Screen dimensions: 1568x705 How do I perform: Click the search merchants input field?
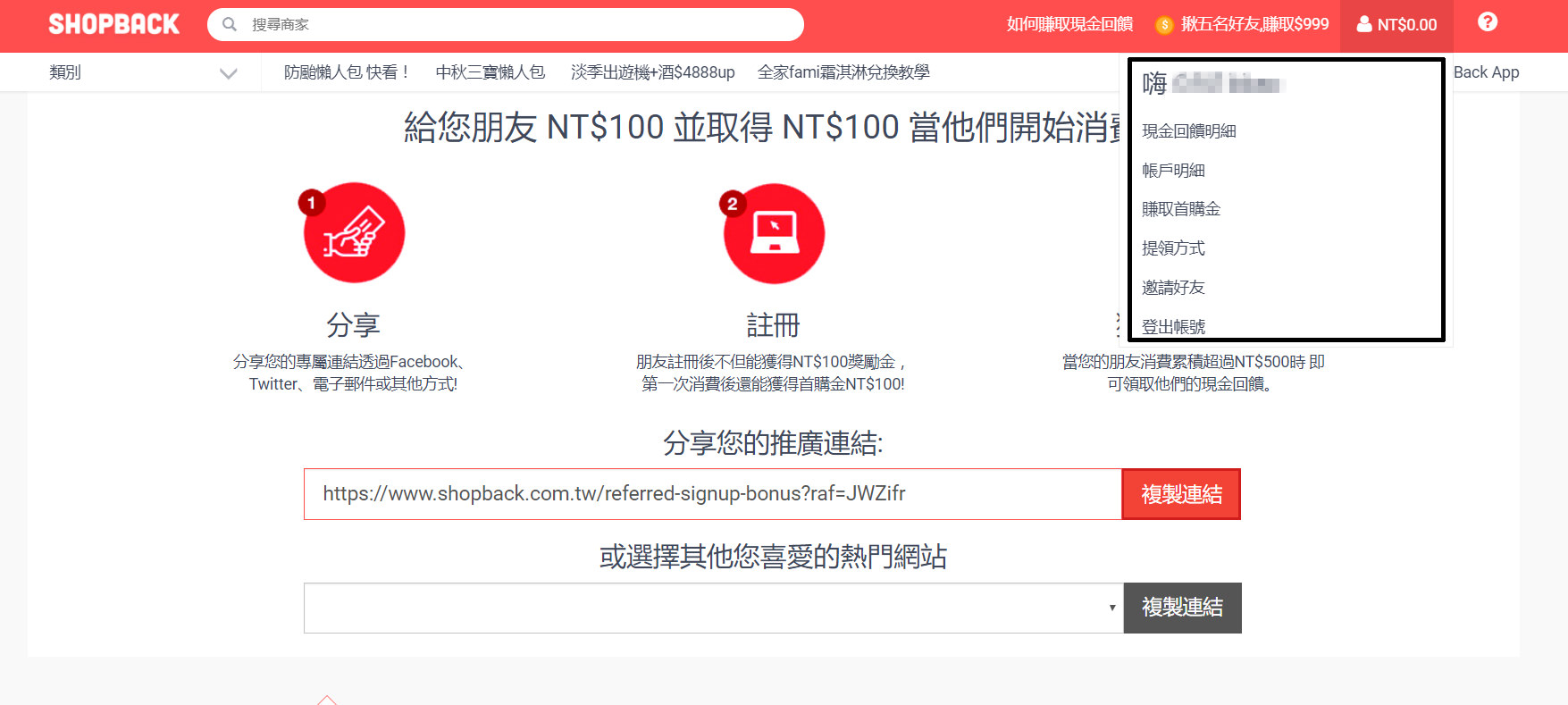tap(506, 24)
